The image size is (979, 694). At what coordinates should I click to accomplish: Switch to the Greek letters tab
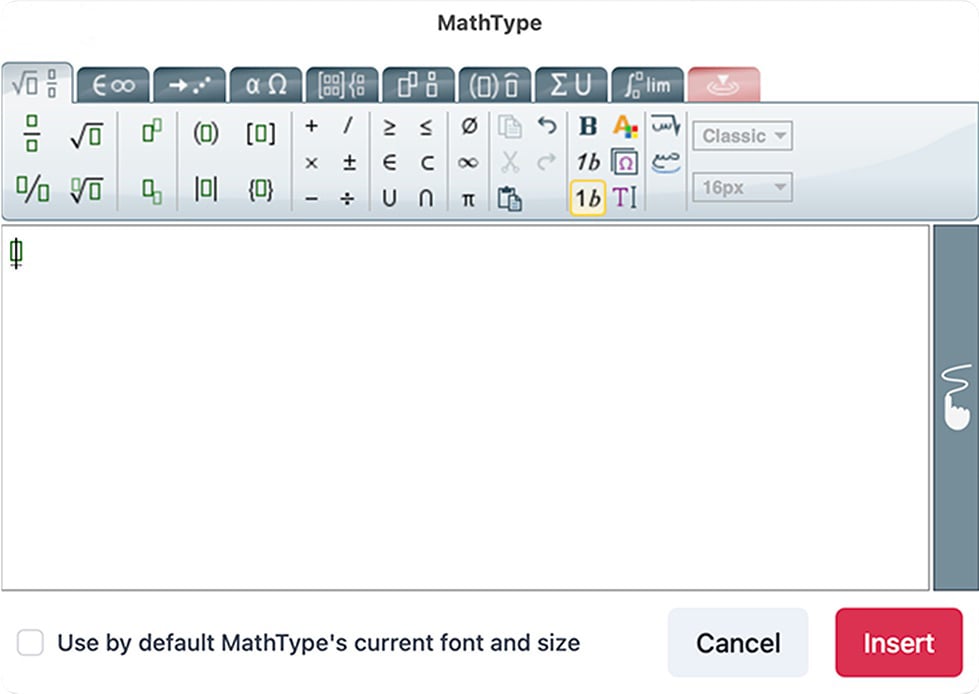tap(266, 85)
